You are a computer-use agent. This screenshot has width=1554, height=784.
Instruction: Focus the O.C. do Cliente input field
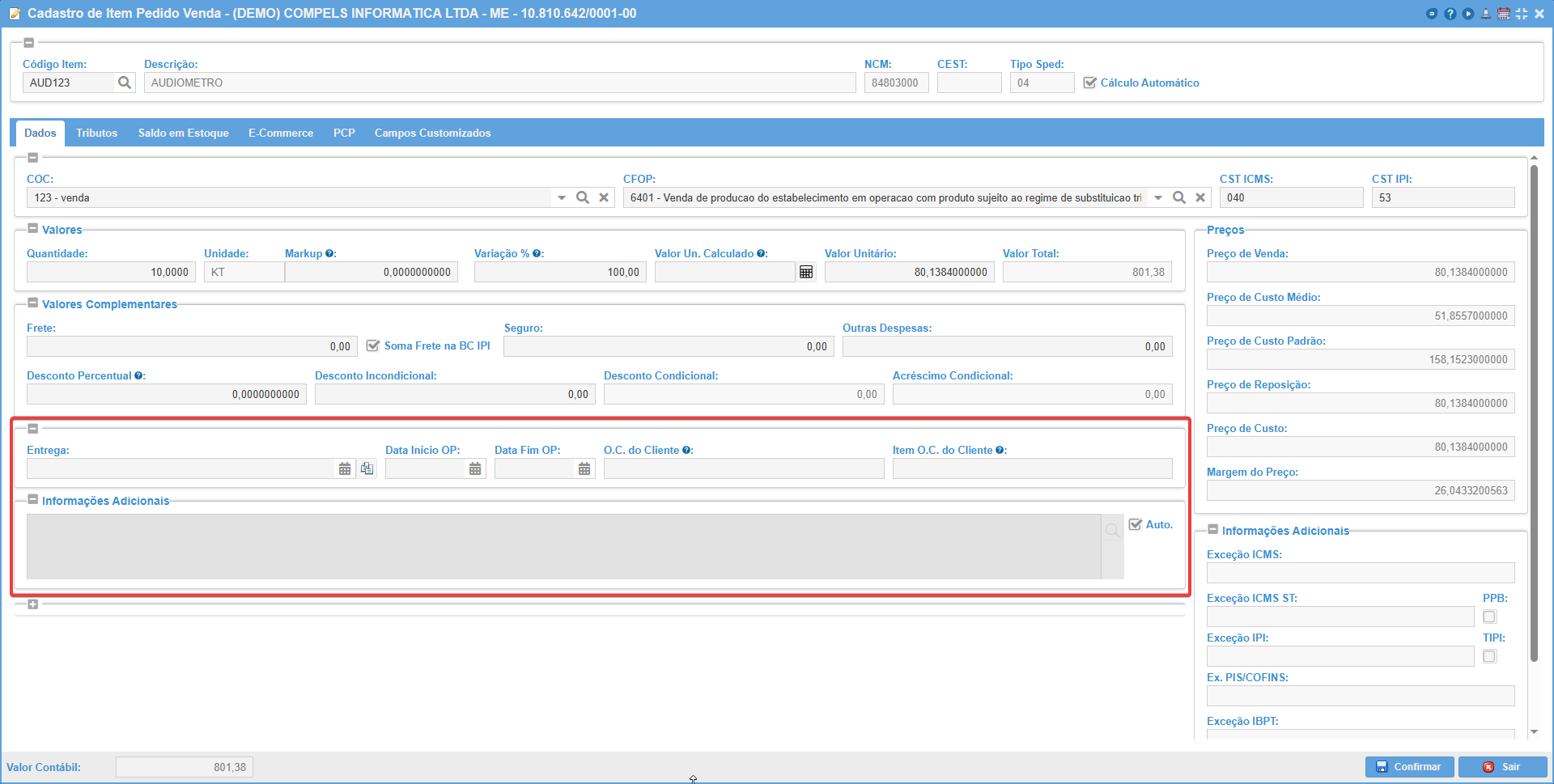744,468
